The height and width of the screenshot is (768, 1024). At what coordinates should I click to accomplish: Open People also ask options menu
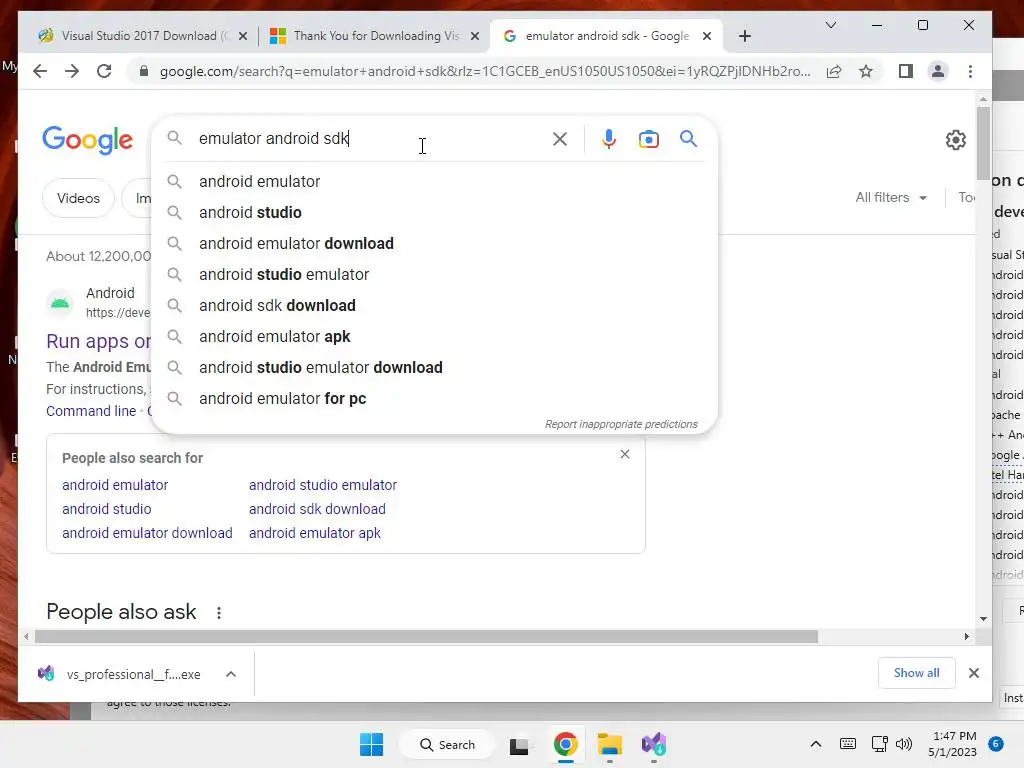click(x=219, y=613)
